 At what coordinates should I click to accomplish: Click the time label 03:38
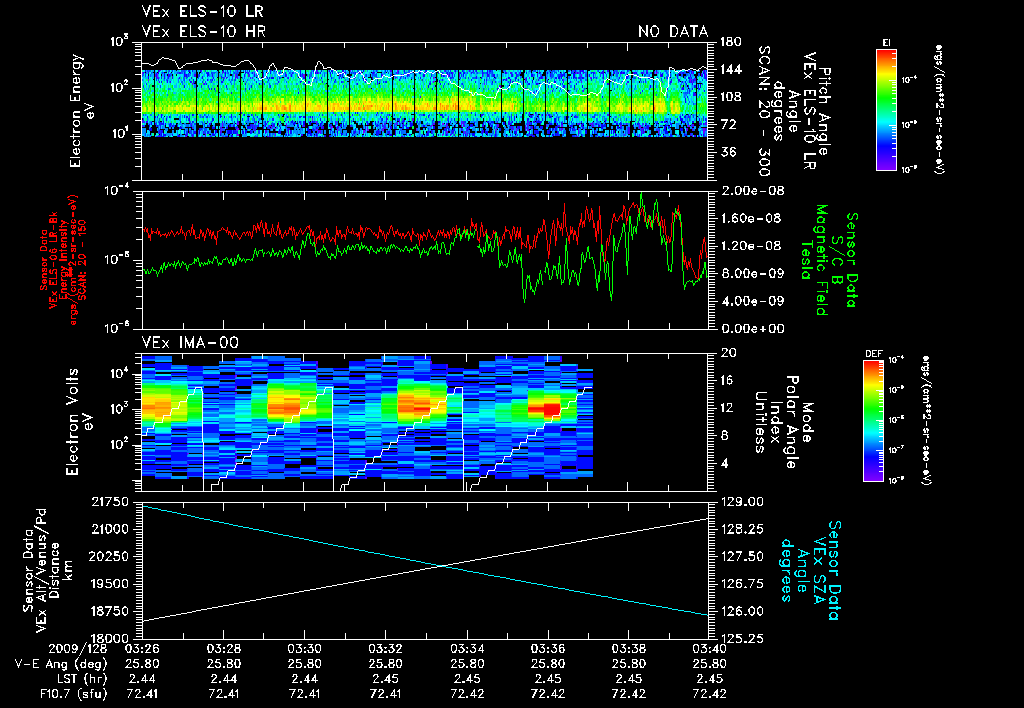pos(629,649)
